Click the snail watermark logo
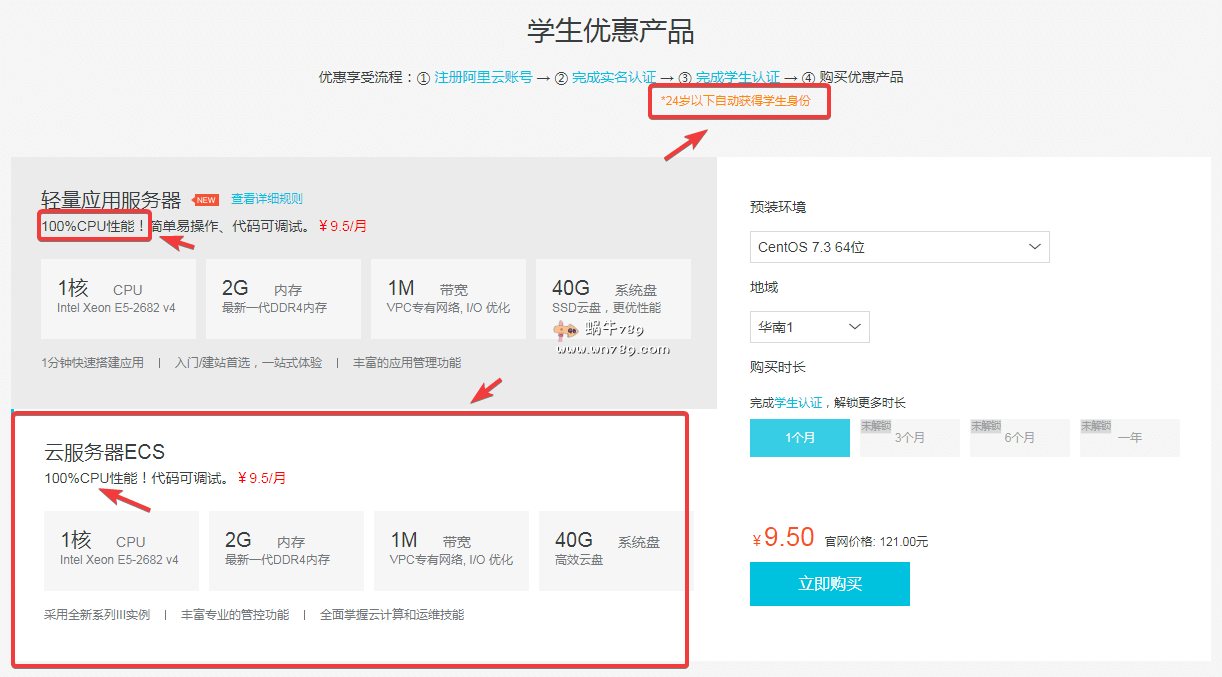 tap(566, 329)
